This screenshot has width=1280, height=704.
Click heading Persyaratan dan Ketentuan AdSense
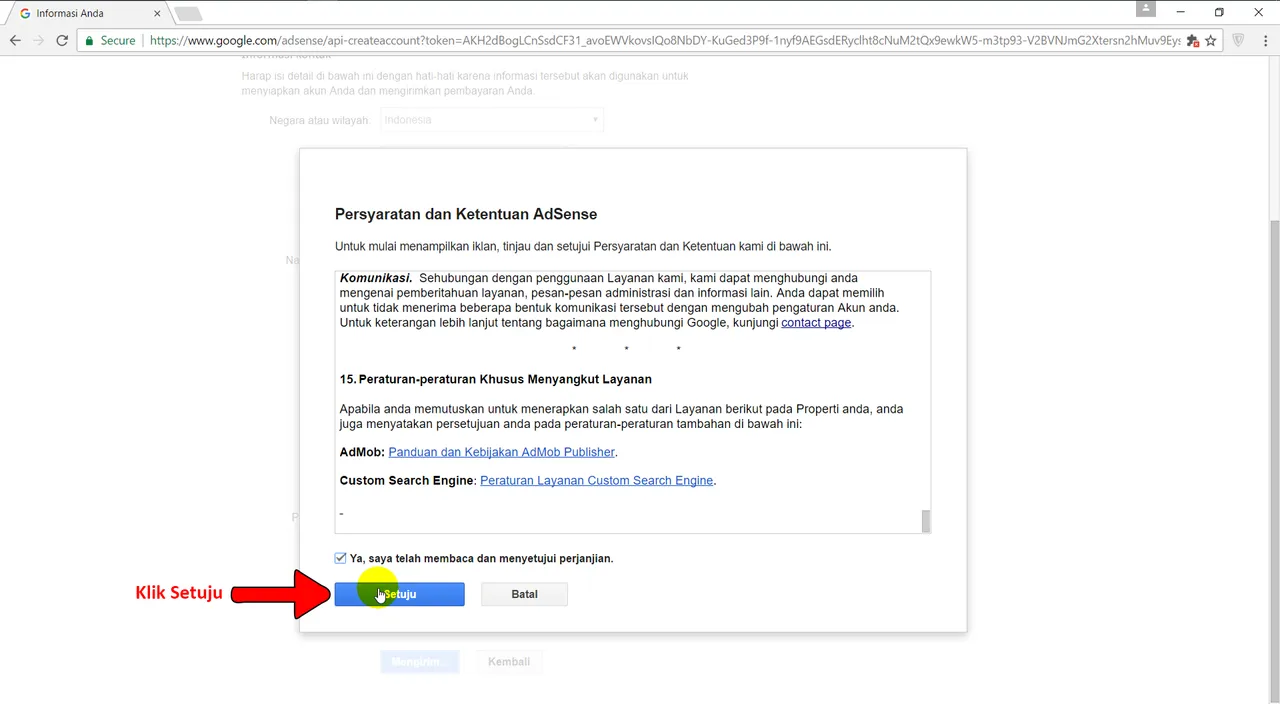coord(466,214)
